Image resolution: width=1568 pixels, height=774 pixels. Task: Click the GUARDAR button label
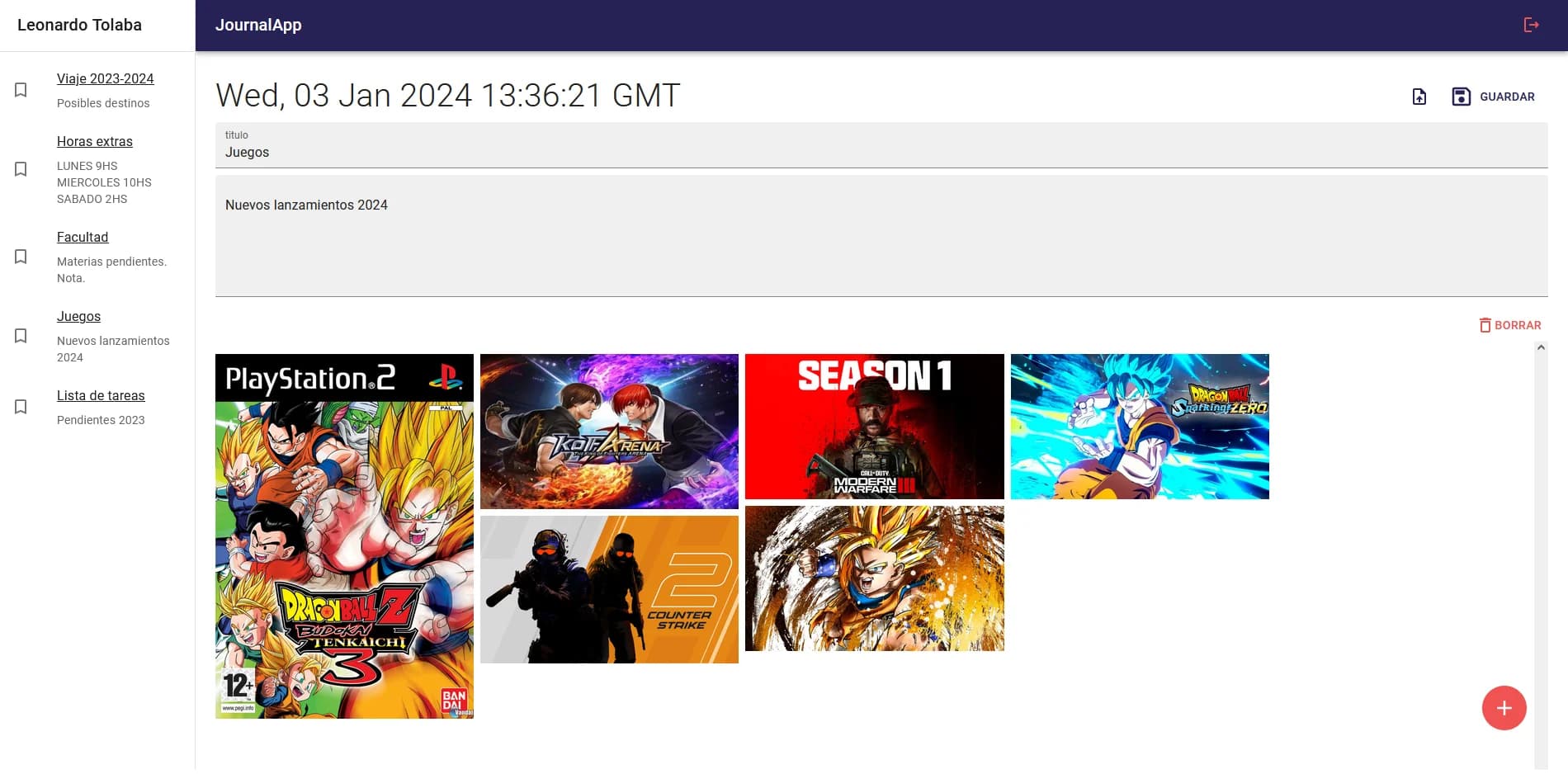1507,97
